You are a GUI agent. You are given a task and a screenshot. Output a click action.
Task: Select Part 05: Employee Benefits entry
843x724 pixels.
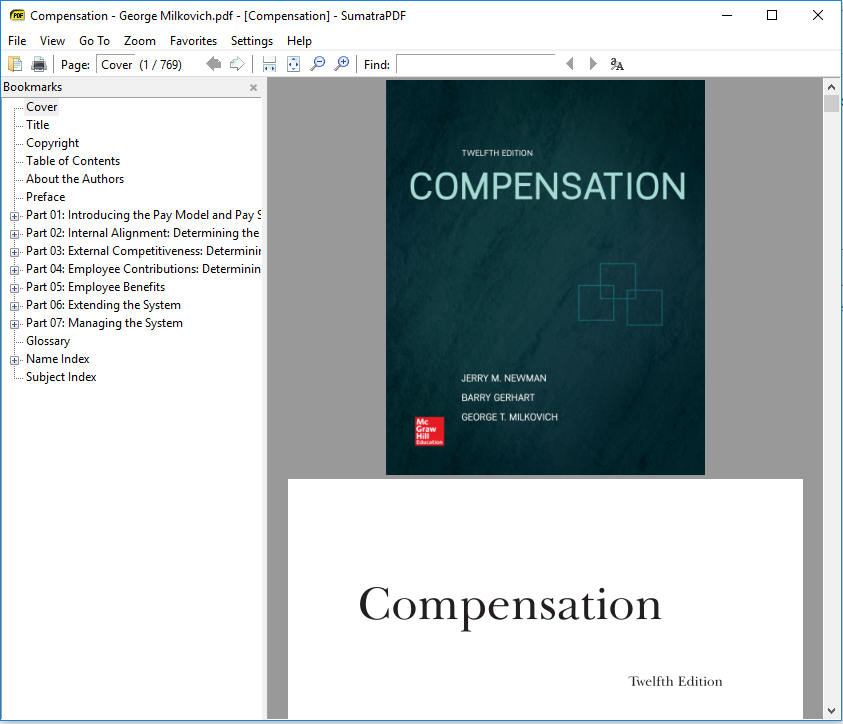[x=96, y=287]
